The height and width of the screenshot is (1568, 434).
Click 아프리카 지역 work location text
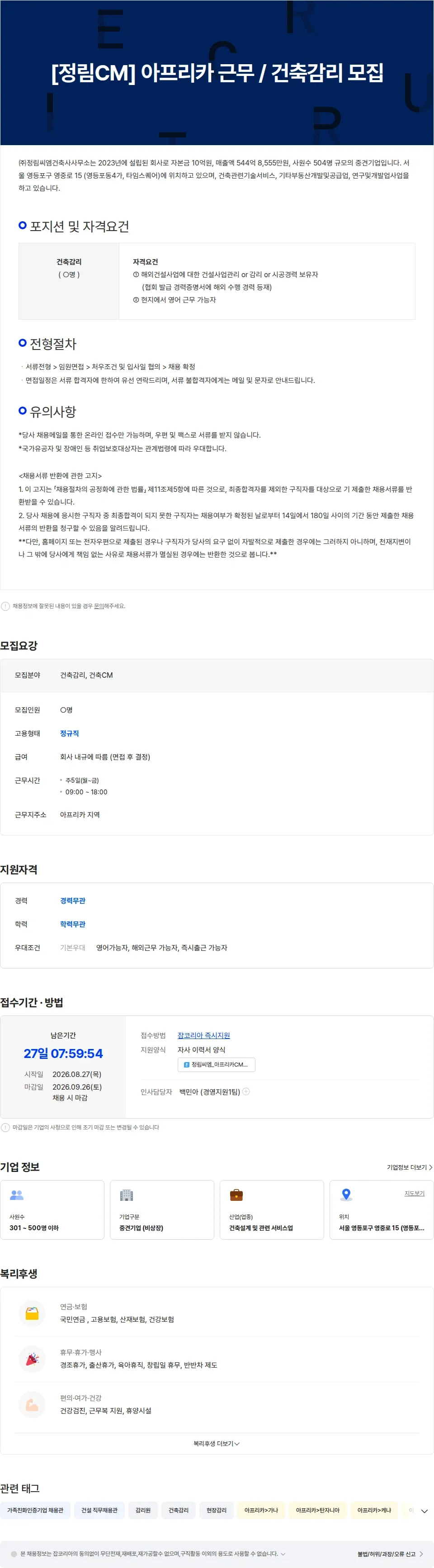[80, 814]
